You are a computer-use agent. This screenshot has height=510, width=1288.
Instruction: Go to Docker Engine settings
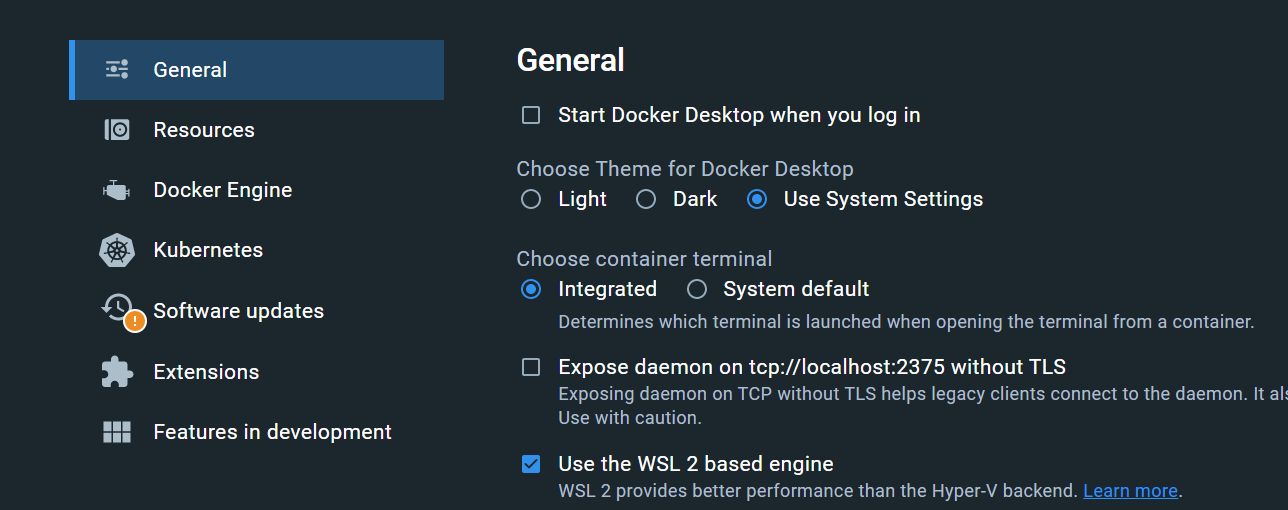(257, 190)
